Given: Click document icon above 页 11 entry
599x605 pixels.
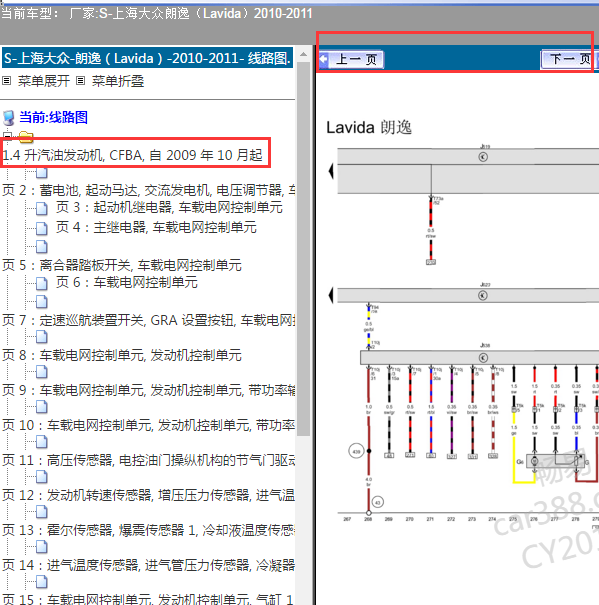Looking at the screenshot, I should tap(42, 442).
